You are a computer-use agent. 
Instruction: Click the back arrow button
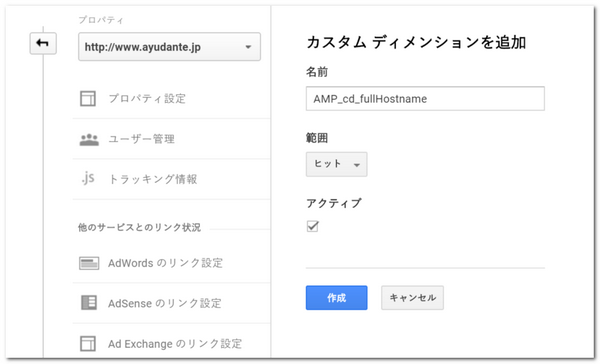(x=43, y=43)
